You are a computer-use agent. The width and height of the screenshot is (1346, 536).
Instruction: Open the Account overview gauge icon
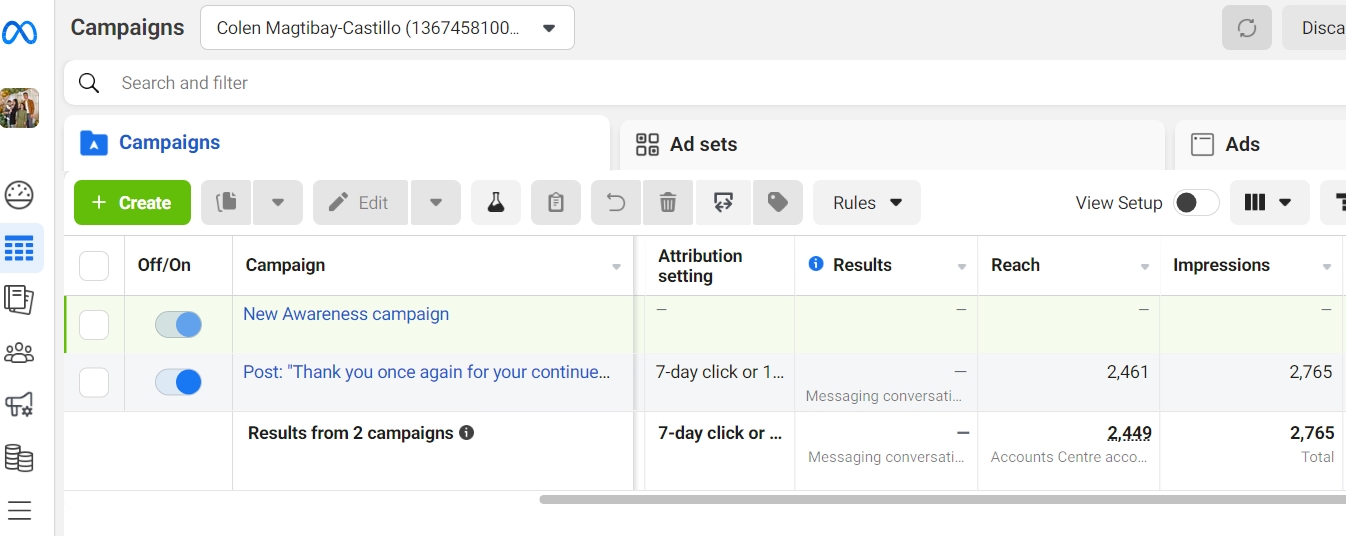tap(19, 194)
